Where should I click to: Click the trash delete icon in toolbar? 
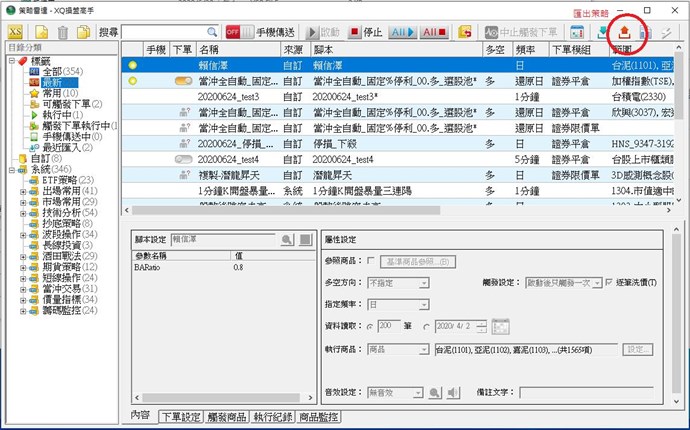pos(63,32)
